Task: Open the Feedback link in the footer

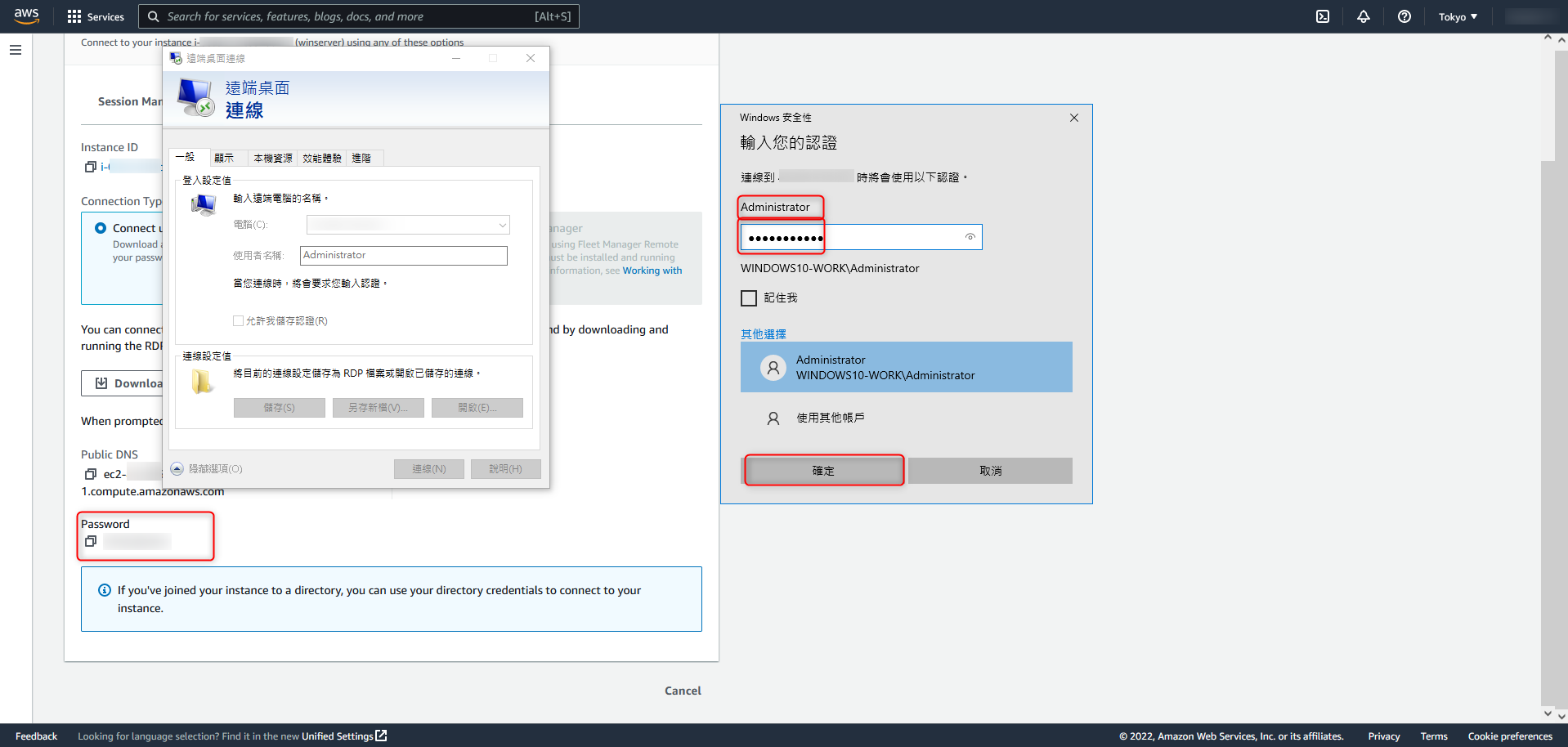Action: click(37, 736)
